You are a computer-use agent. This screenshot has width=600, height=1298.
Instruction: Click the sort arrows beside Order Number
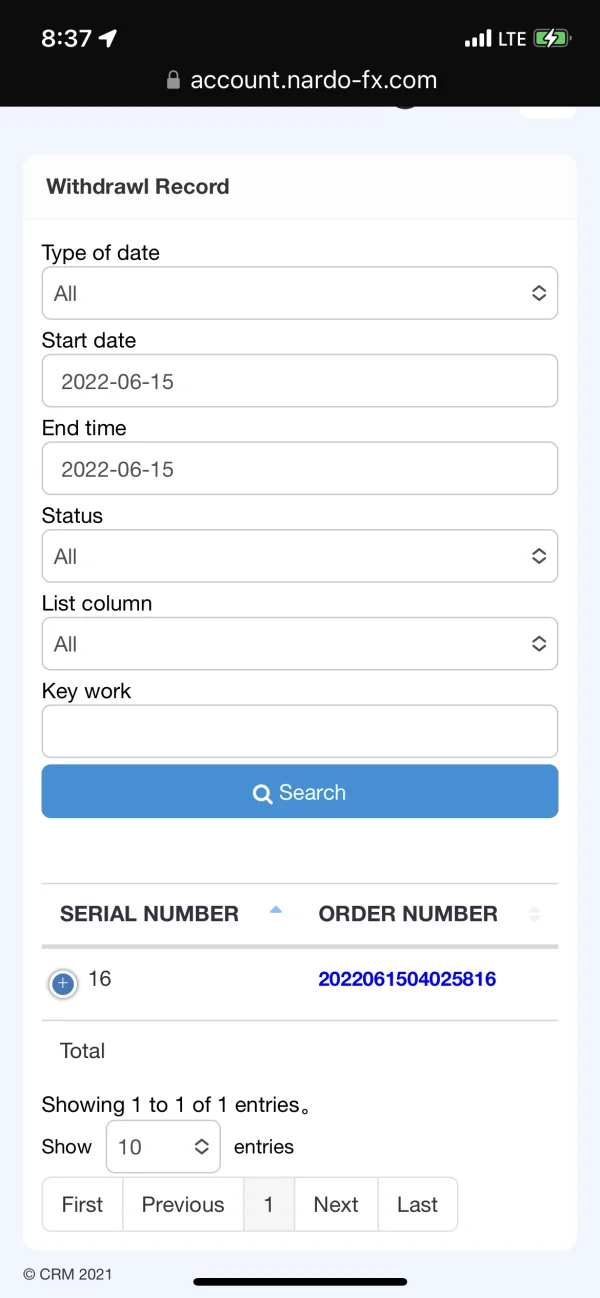coord(534,914)
